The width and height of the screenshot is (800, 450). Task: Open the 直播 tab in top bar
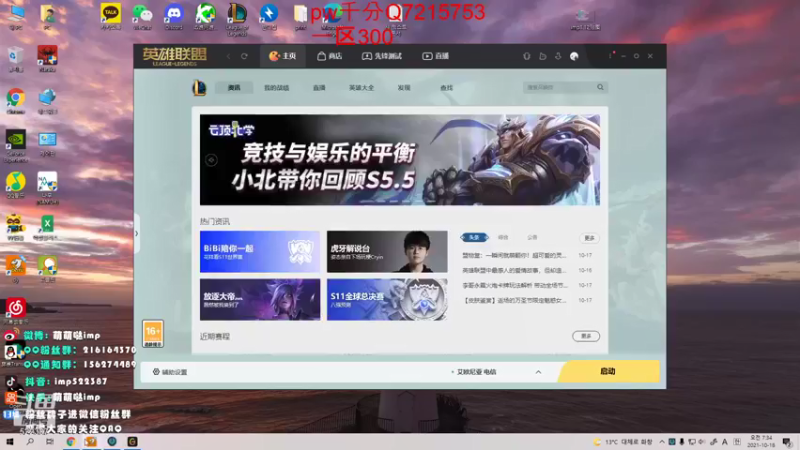point(436,56)
